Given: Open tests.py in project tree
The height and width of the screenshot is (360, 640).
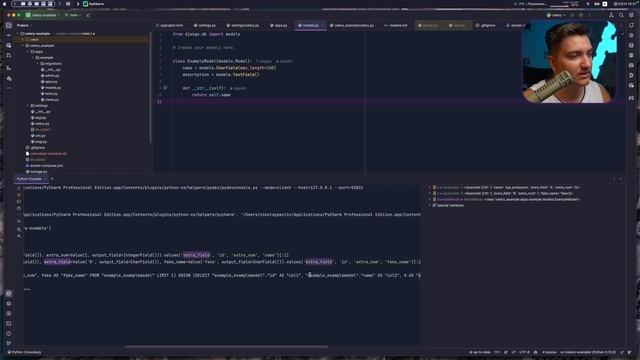Looking at the screenshot, I should (x=49, y=93).
